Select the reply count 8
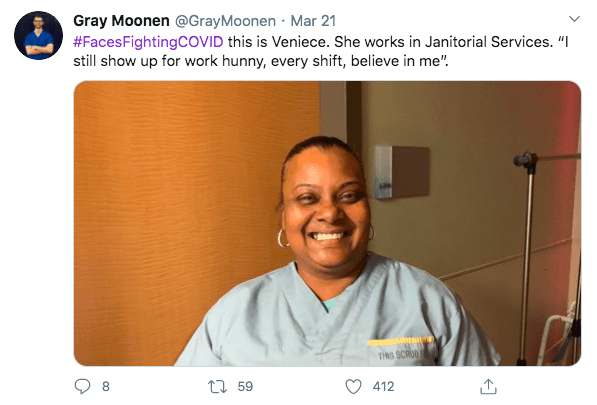Image resolution: width=597 pixels, height=405 pixels. [x=106, y=386]
